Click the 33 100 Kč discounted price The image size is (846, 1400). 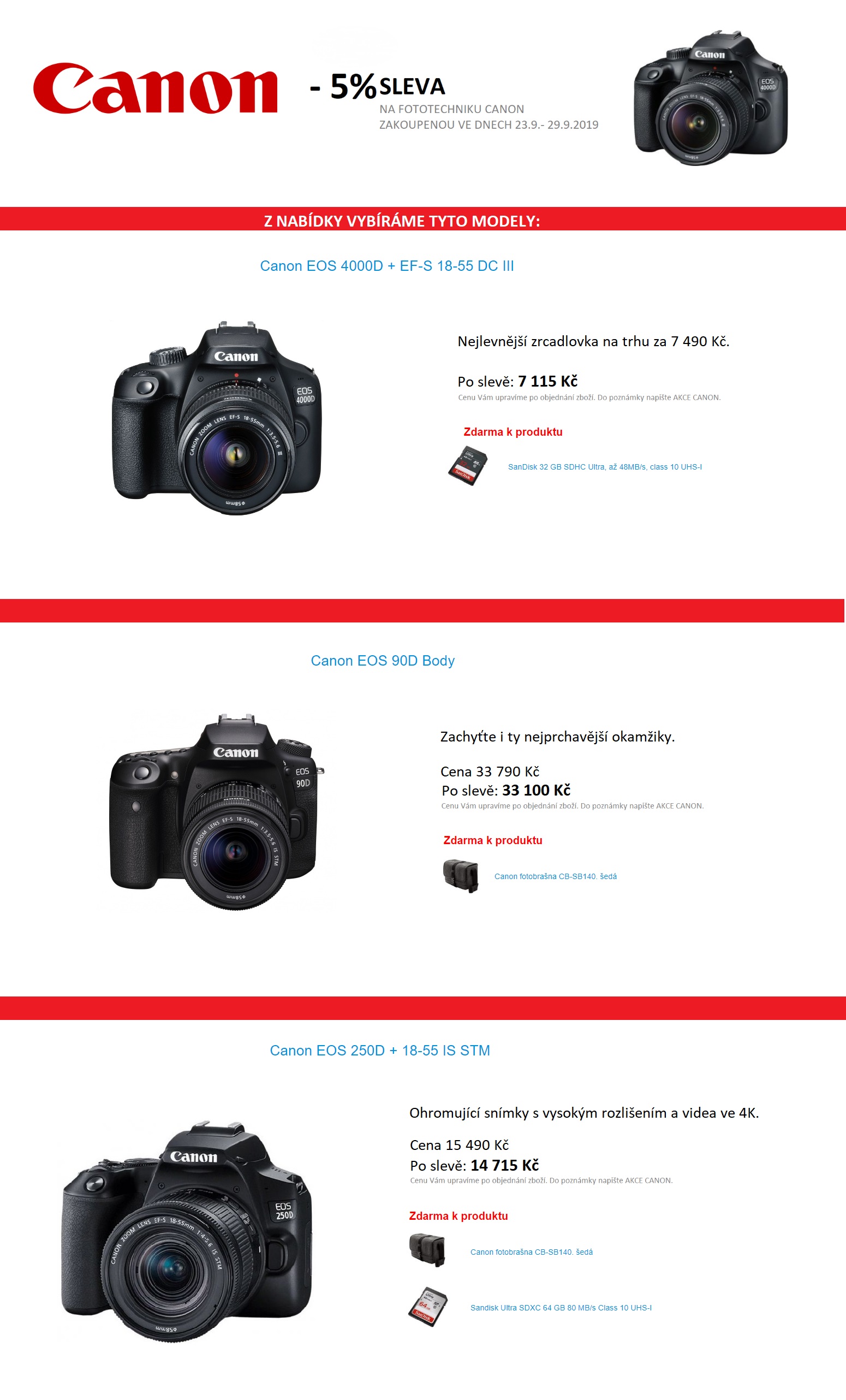coord(536,790)
